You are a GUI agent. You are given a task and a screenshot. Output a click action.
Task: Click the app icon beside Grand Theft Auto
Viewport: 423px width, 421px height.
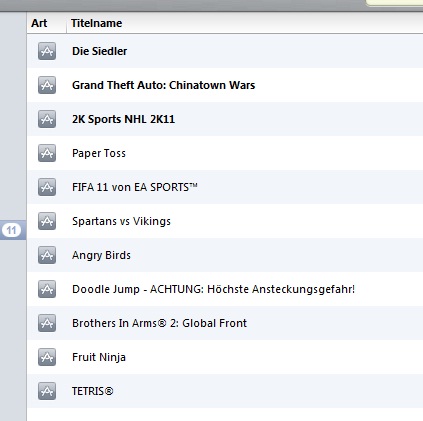click(47, 85)
